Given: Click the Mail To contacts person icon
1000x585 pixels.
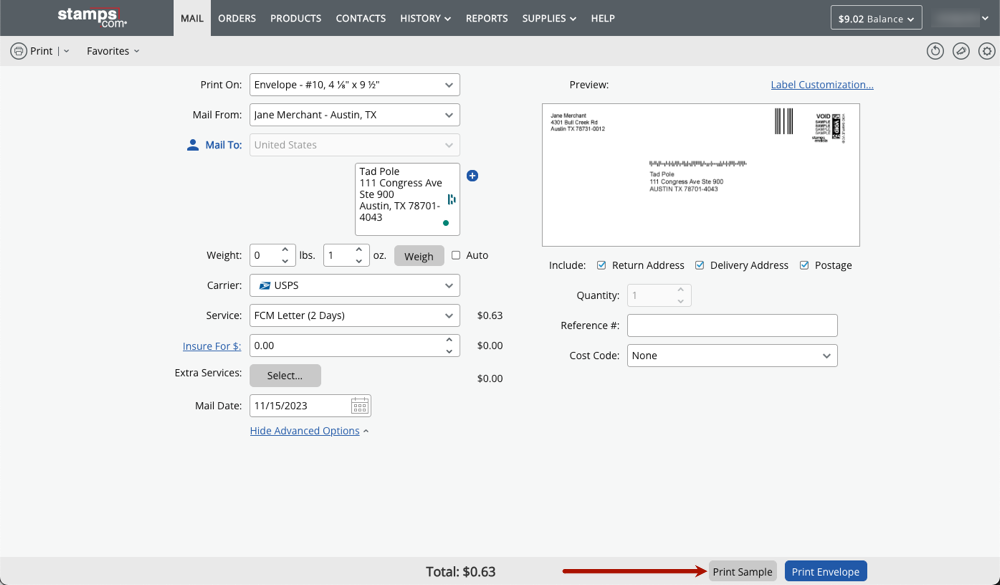Looking at the screenshot, I should pyautogui.click(x=193, y=145).
